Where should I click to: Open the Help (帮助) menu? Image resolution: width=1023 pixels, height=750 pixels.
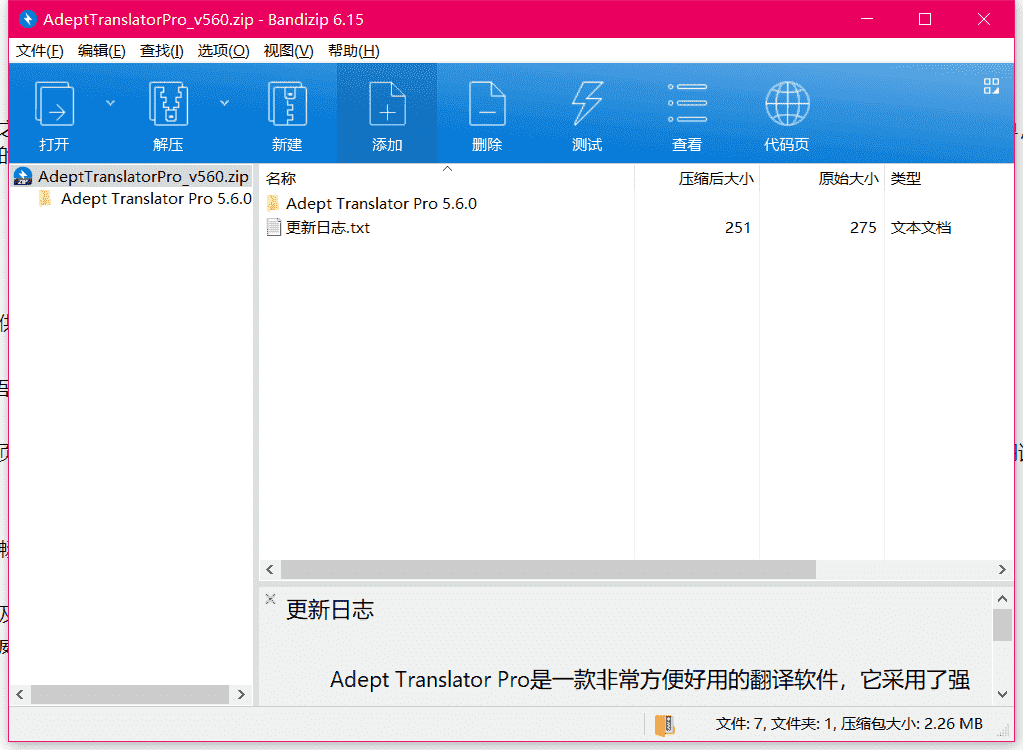tap(354, 51)
